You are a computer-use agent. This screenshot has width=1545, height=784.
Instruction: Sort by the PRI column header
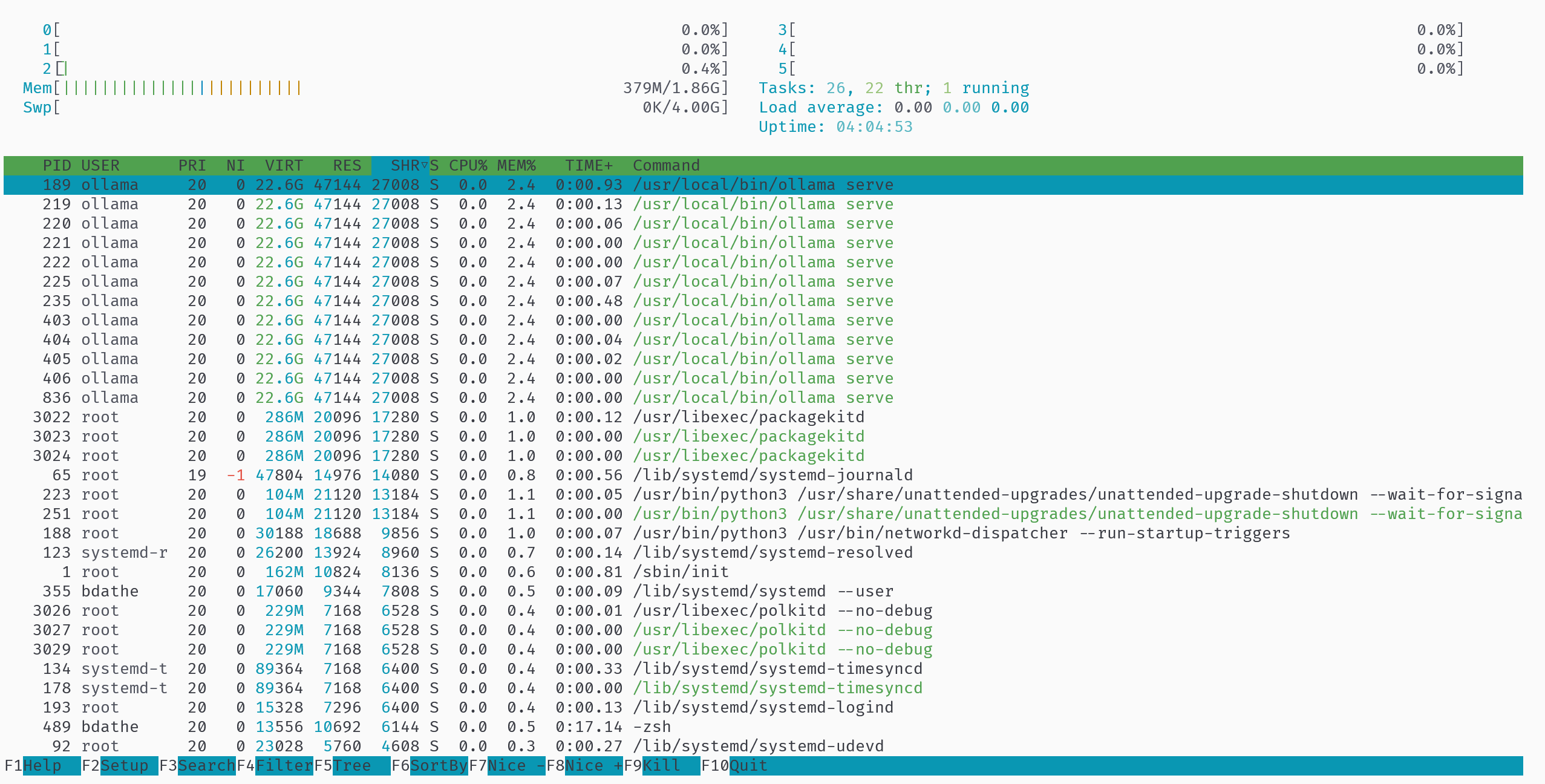tap(192, 165)
